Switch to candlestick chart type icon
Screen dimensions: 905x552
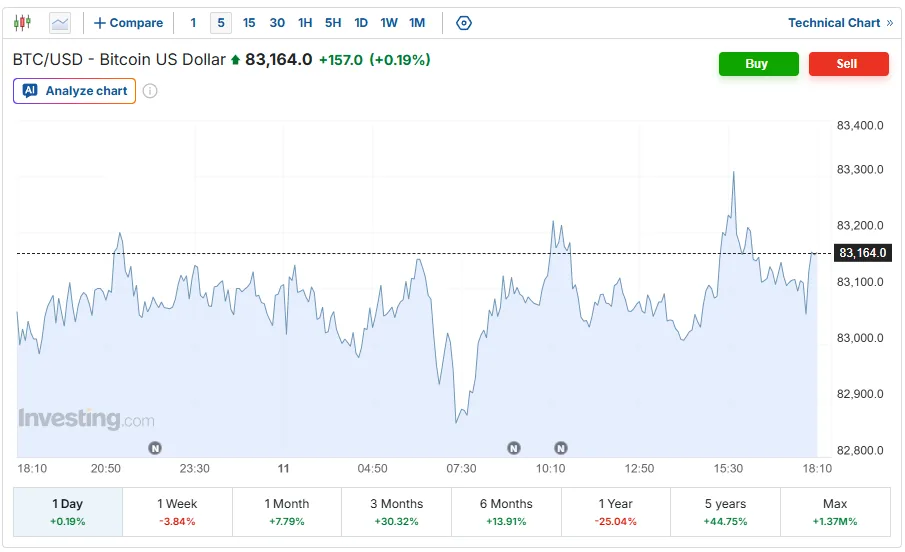click(23, 23)
